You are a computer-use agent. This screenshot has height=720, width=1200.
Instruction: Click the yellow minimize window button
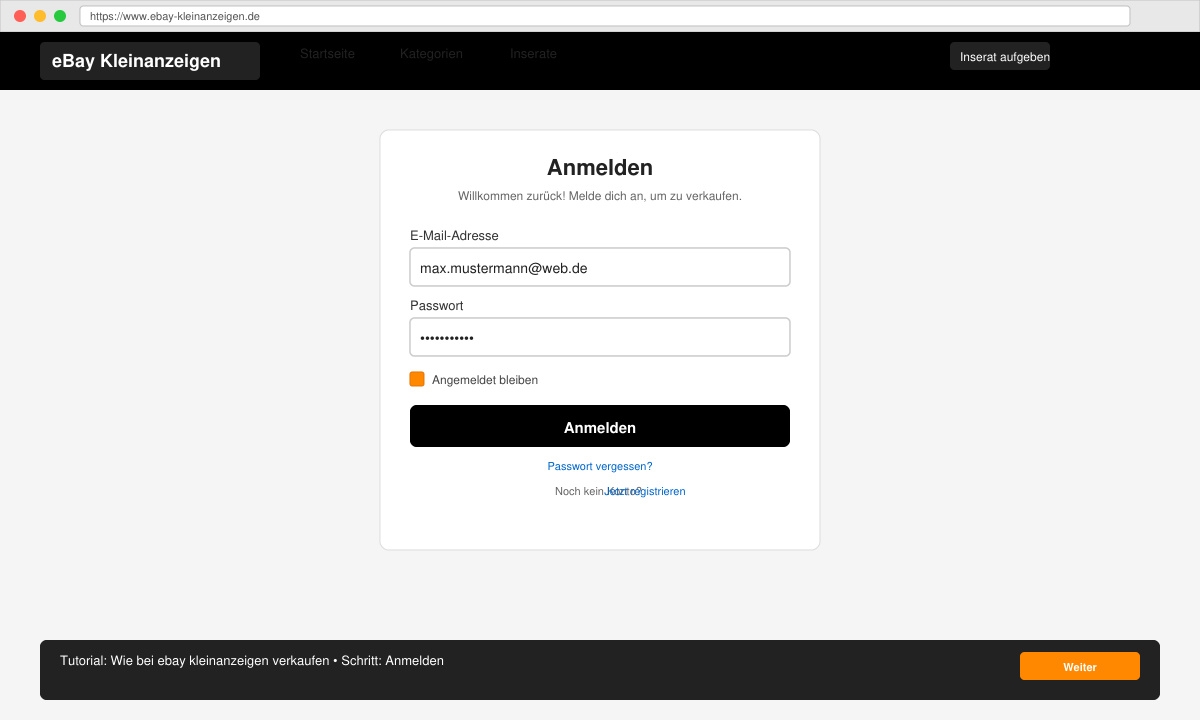[x=40, y=16]
